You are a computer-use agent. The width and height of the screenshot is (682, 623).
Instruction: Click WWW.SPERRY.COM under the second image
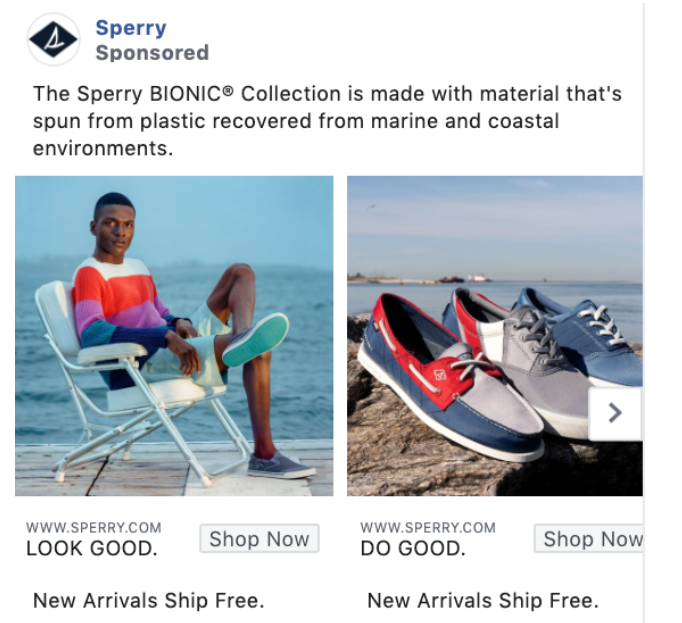(428, 528)
